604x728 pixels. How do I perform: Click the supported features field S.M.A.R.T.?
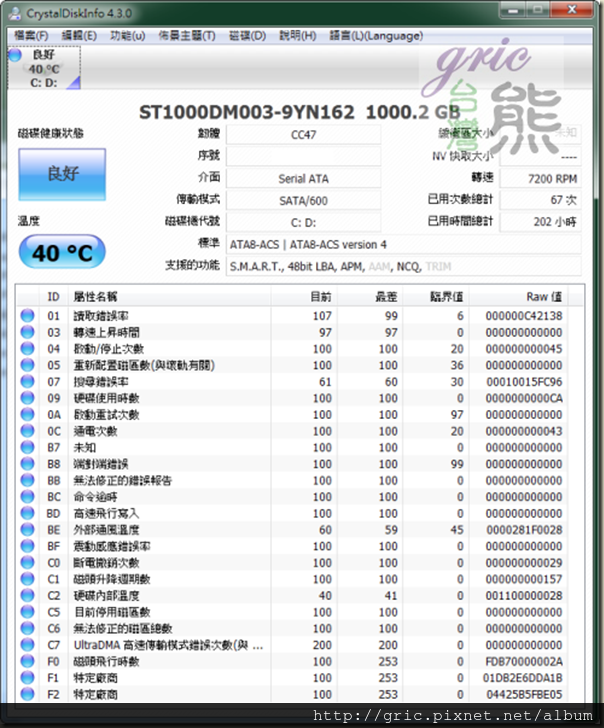coord(403,266)
